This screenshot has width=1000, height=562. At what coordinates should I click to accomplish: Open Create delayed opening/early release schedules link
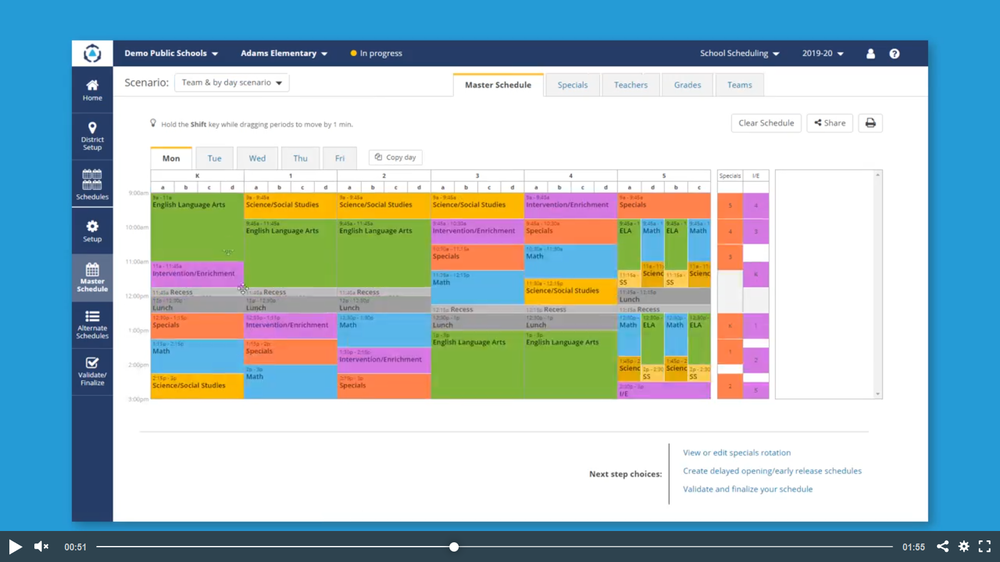(x=772, y=471)
